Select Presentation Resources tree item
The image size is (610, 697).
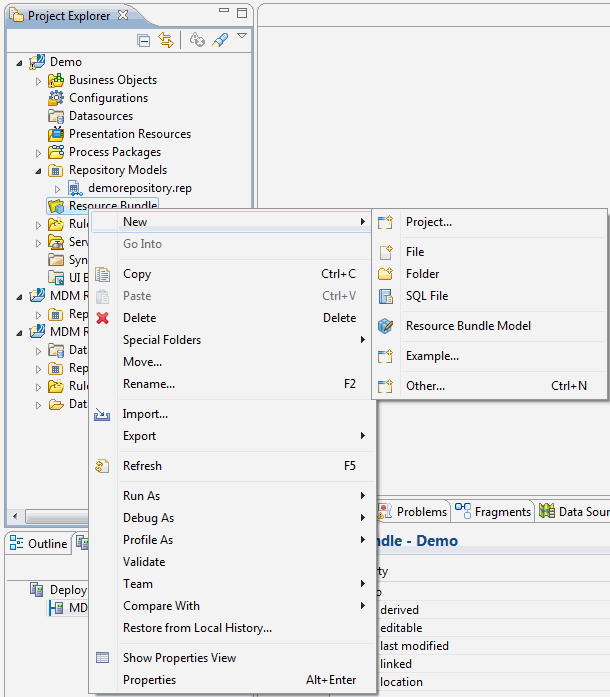coord(130,134)
